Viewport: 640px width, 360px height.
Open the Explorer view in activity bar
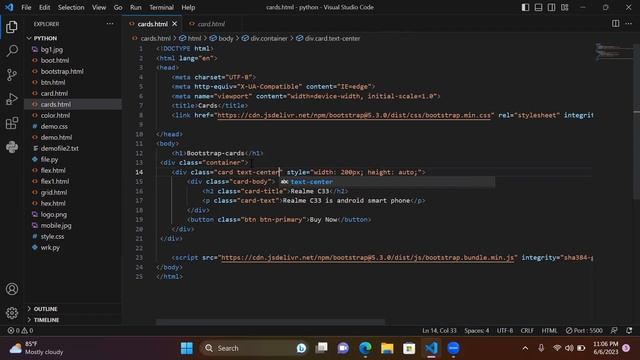[x=12, y=27]
